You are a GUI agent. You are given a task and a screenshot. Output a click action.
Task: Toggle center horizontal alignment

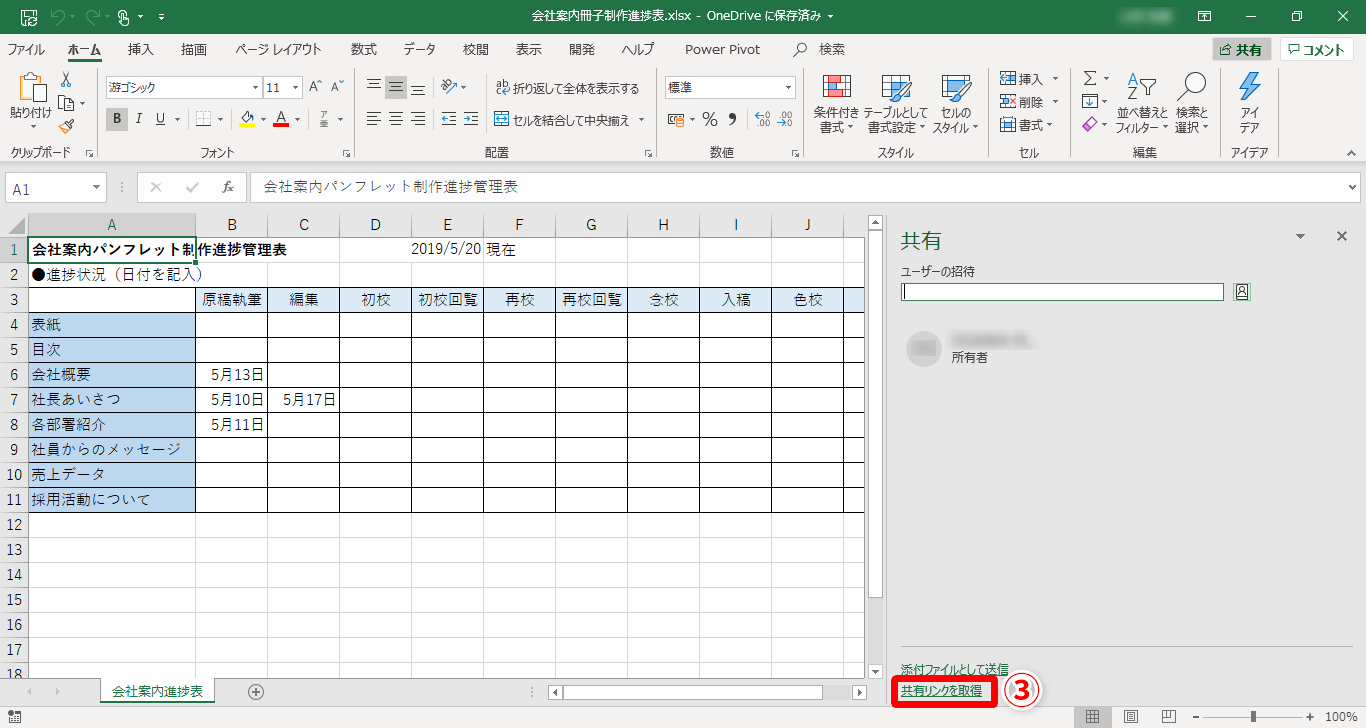(x=396, y=119)
